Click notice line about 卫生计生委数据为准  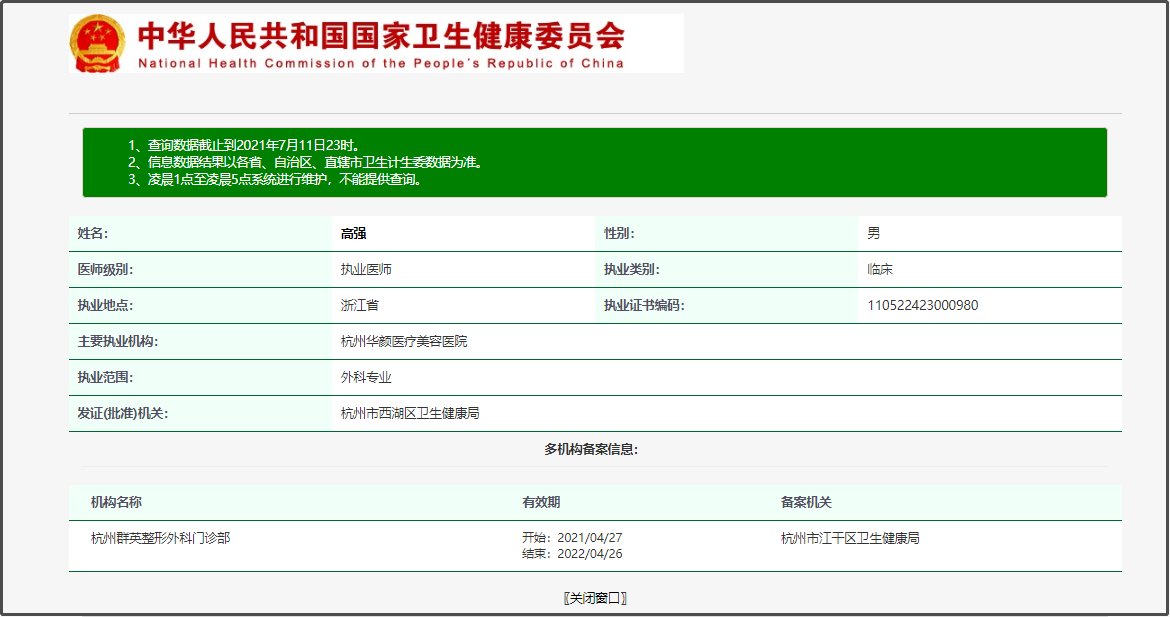click(x=307, y=163)
